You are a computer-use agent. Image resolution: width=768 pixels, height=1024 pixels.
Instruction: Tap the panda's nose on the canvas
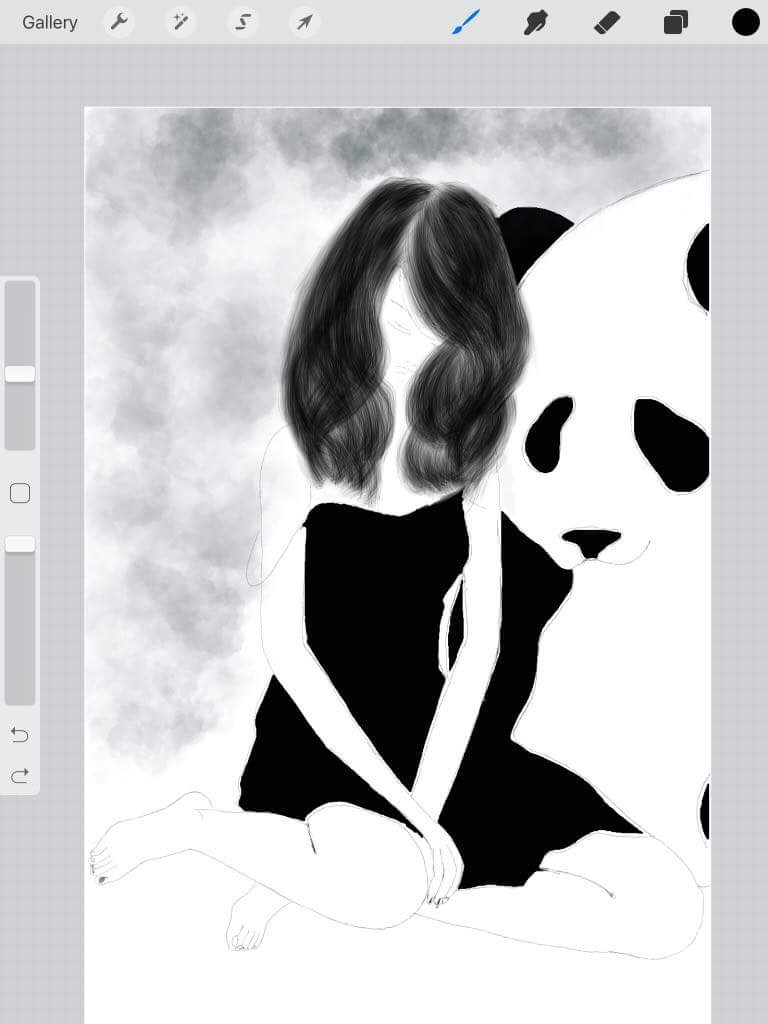[x=591, y=542]
